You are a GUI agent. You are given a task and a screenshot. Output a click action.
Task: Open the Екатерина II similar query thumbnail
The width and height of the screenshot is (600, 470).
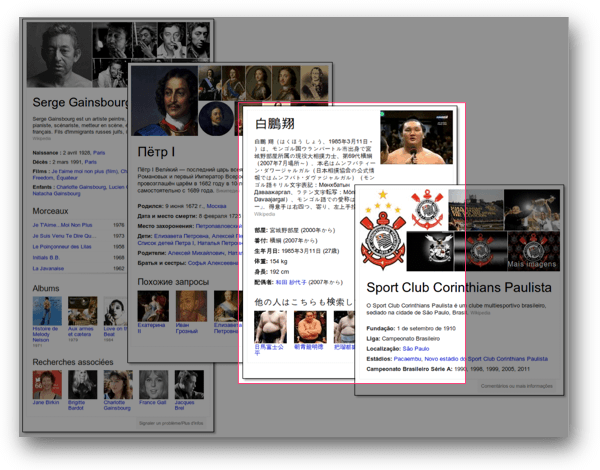pyautogui.click(x=153, y=306)
